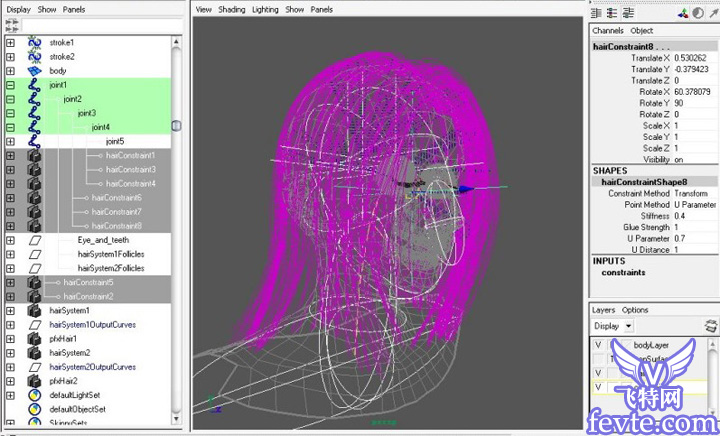720x436 pixels.
Task: Toggle visibility V of the yellow-highlighted layer
Action: tap(598, 387)
